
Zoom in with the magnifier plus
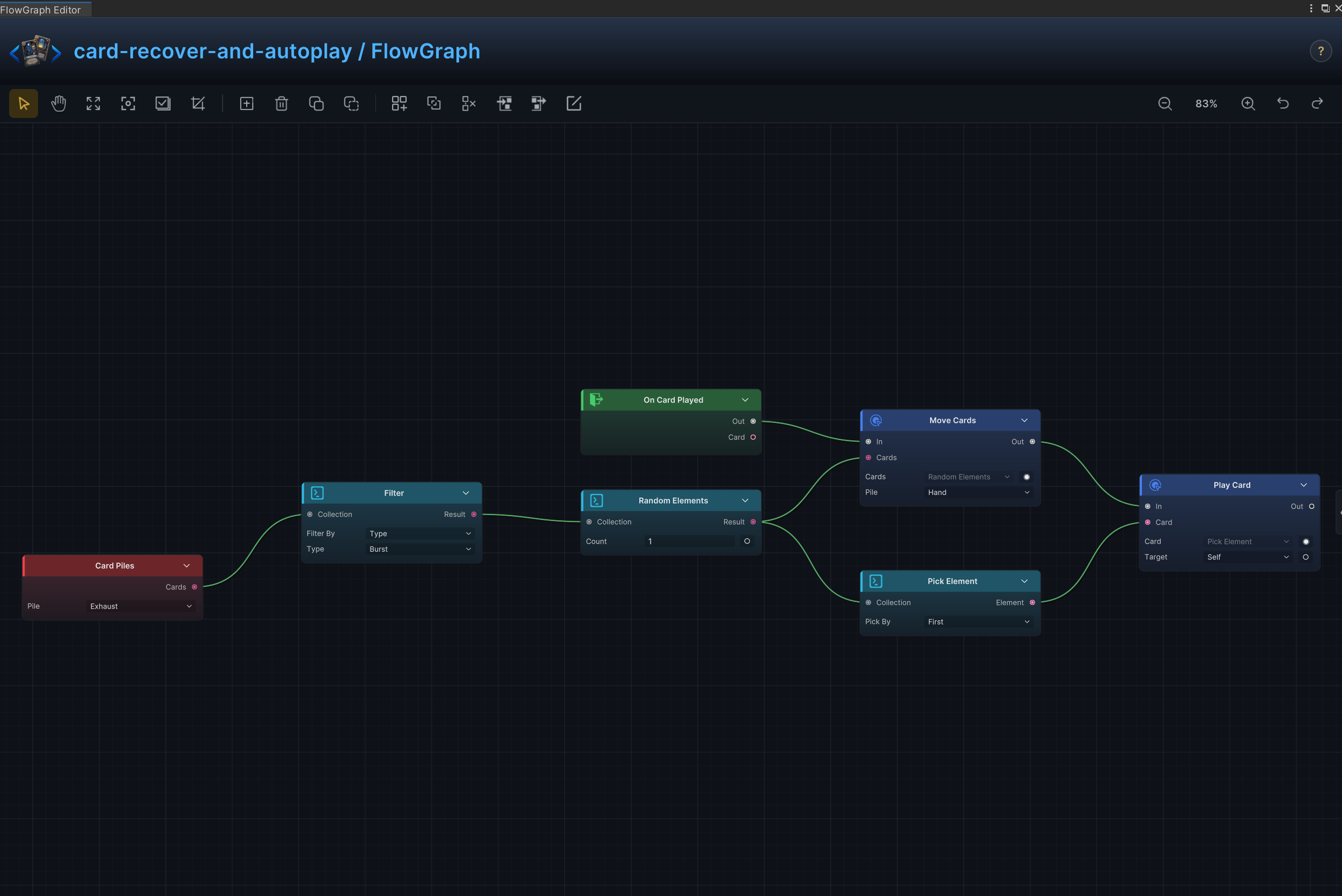(1248, 103)
